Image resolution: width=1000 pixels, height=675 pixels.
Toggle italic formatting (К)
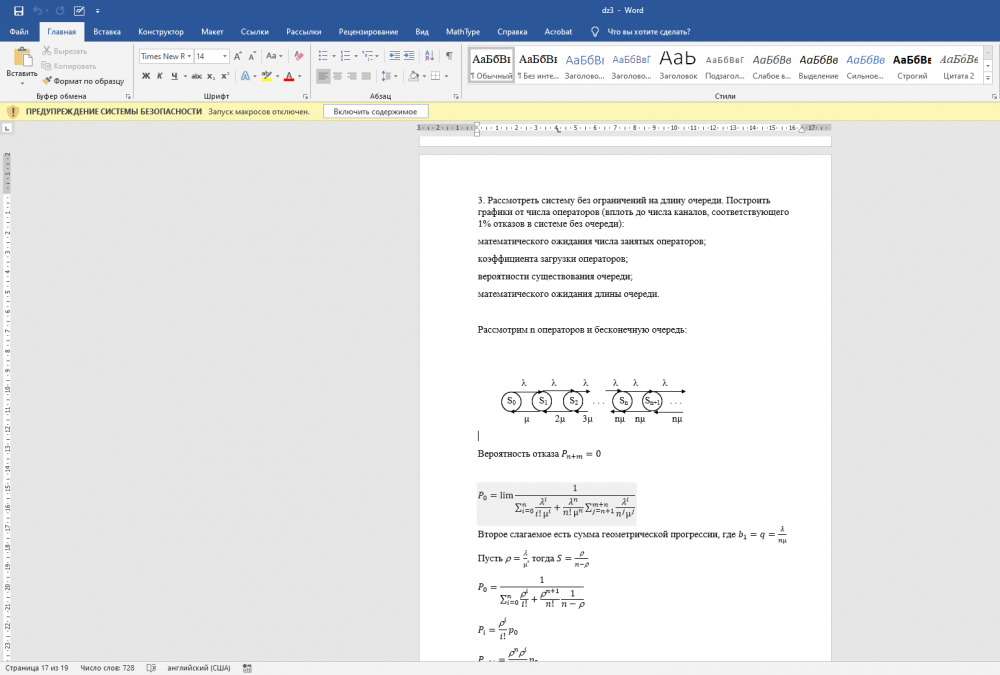point(159,76)
